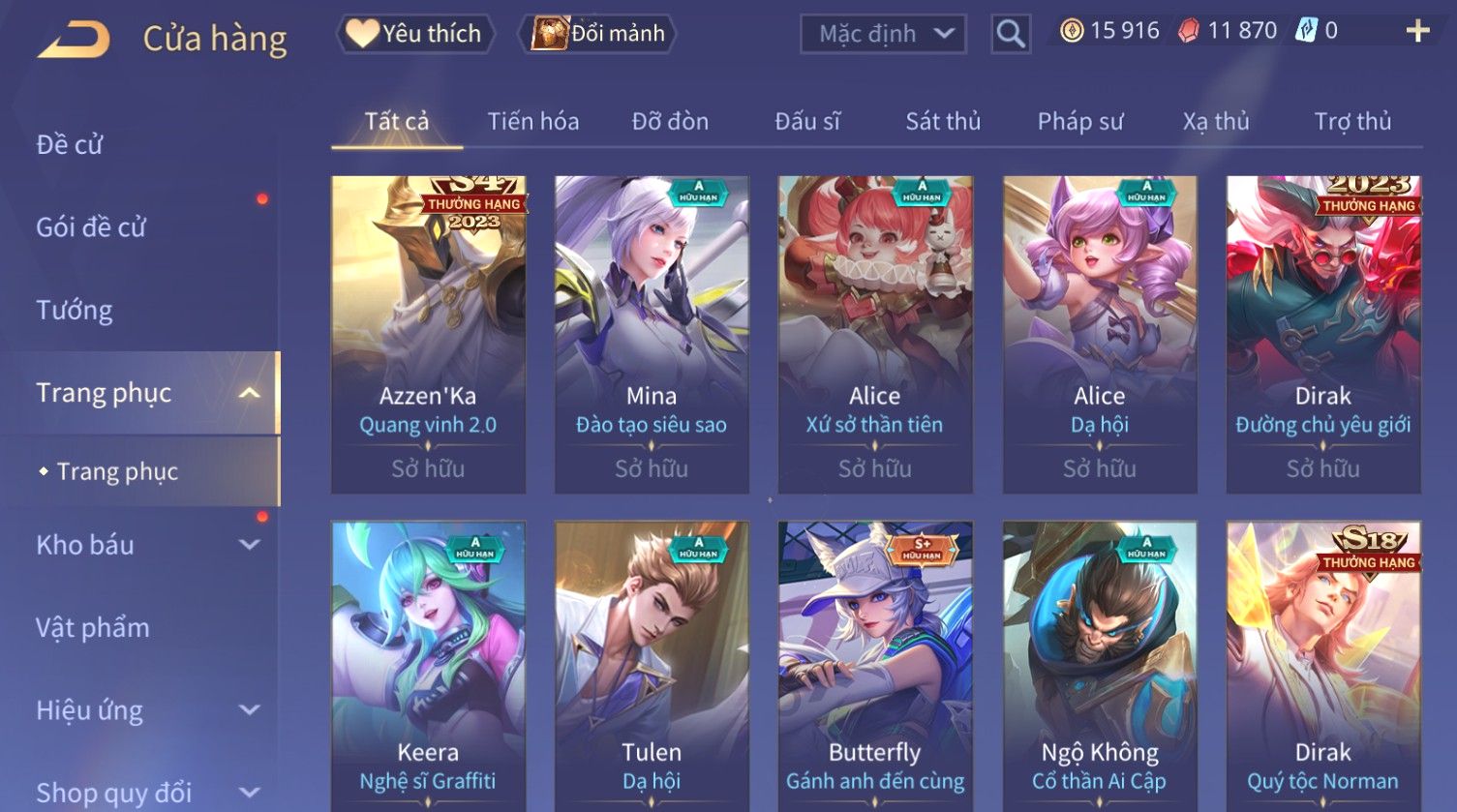Expand the Hiệu ứng sidebar section

(250, 710)
